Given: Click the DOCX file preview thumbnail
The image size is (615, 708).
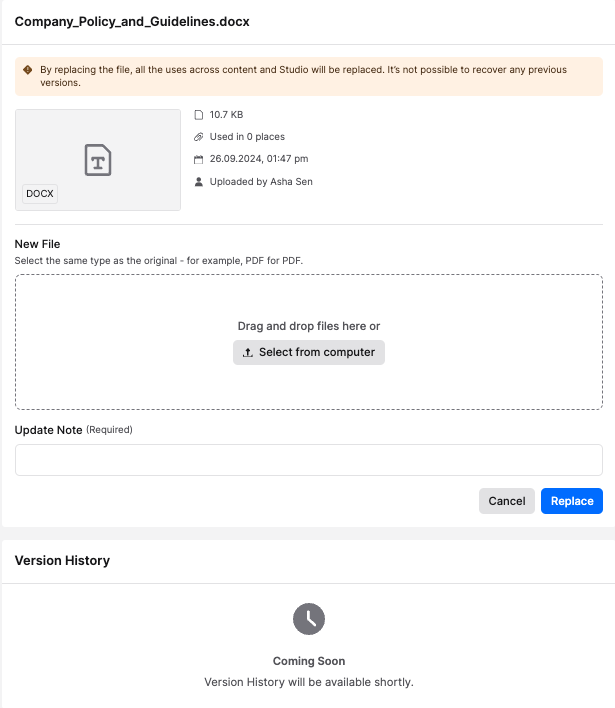Looking at the screenshot, I should tap(98, 160).
